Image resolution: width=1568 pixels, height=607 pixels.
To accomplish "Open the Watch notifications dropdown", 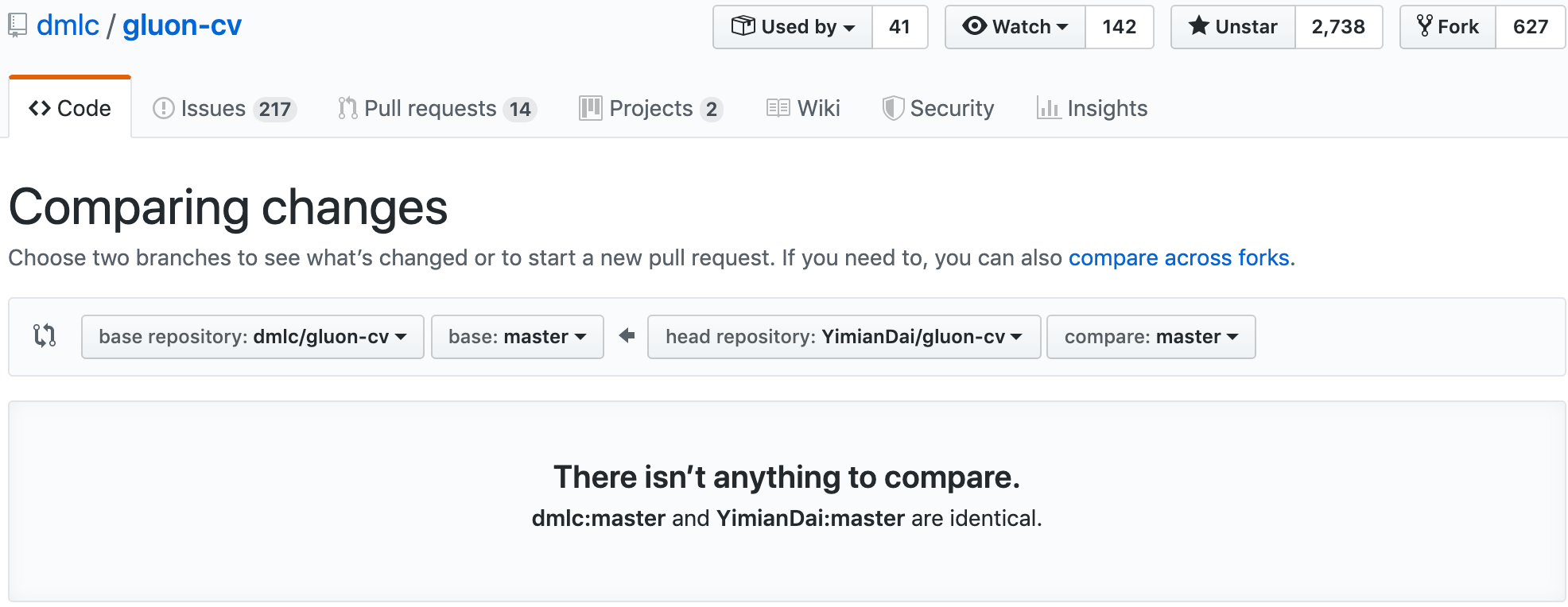I will click(x=1015, y=27).
